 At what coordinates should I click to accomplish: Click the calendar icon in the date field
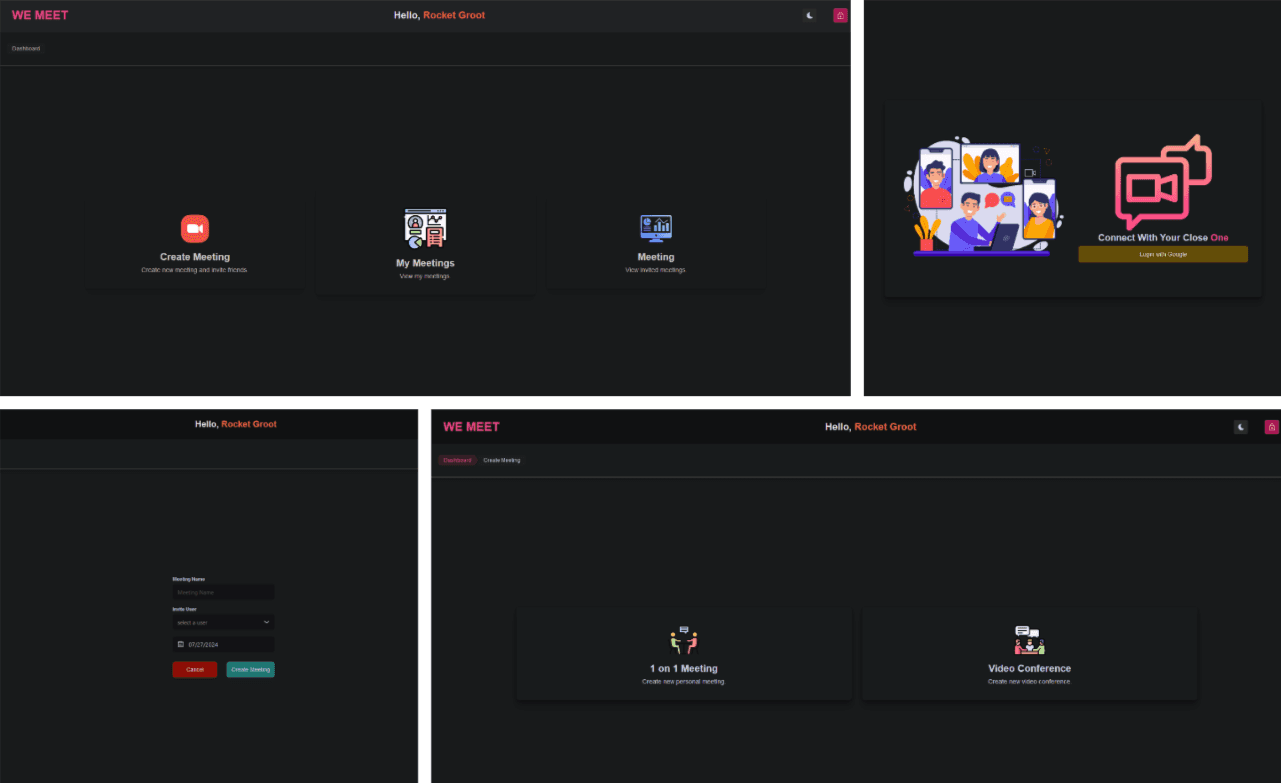tap(180, 644)
